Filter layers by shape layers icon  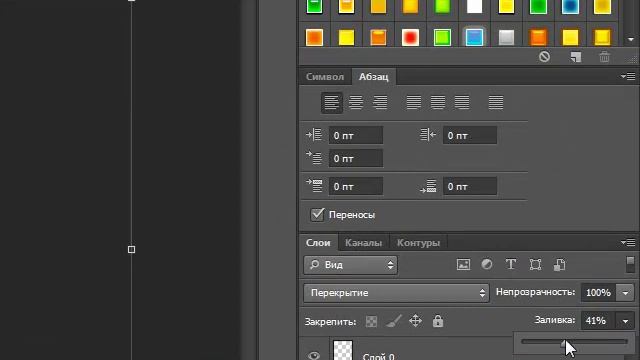click(535, 264)
